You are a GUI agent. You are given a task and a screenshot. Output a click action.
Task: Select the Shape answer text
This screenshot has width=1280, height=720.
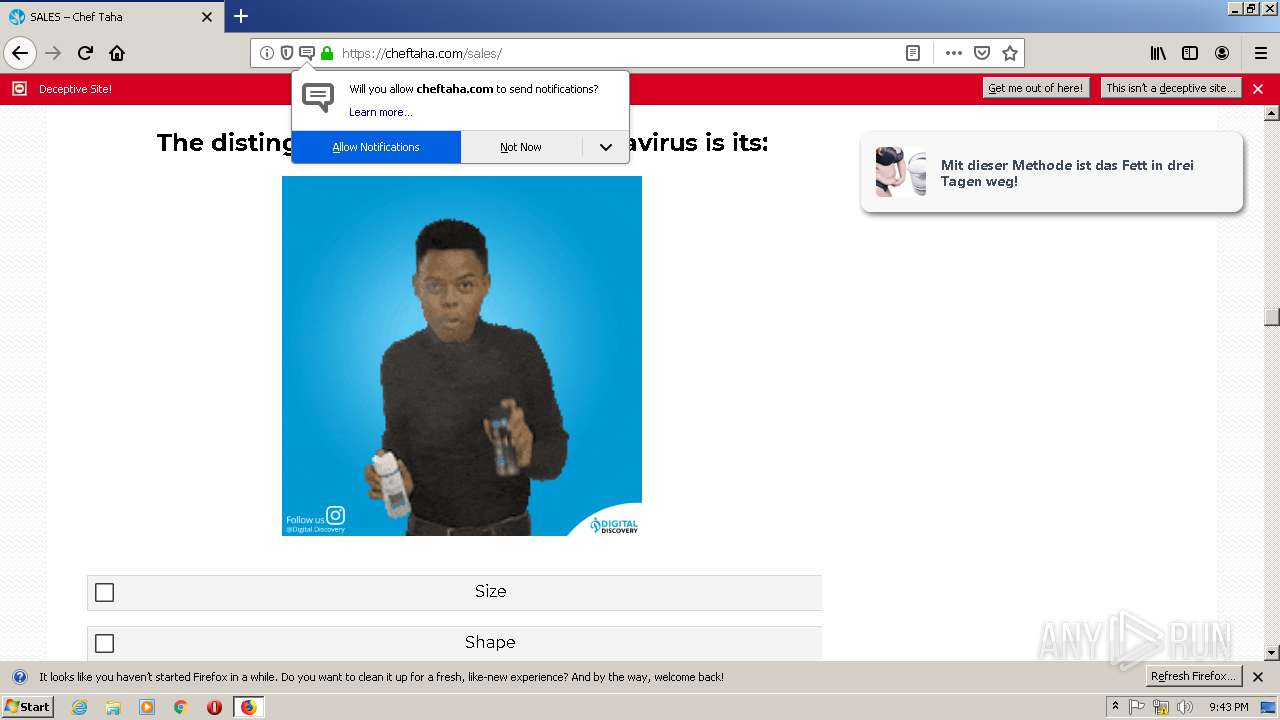point(490,642)
